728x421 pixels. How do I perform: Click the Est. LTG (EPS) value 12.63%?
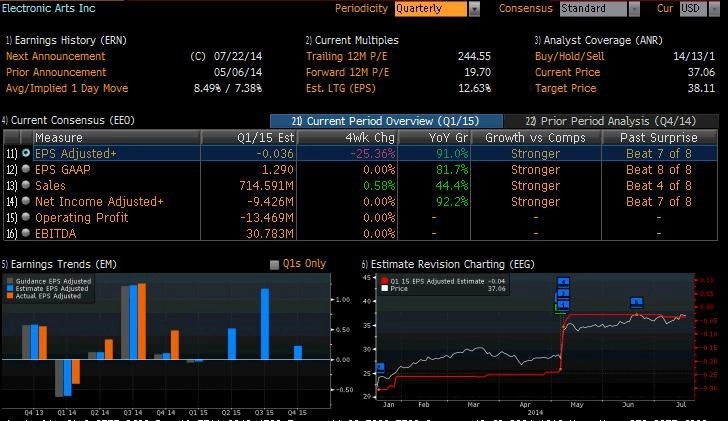[474, 88]
